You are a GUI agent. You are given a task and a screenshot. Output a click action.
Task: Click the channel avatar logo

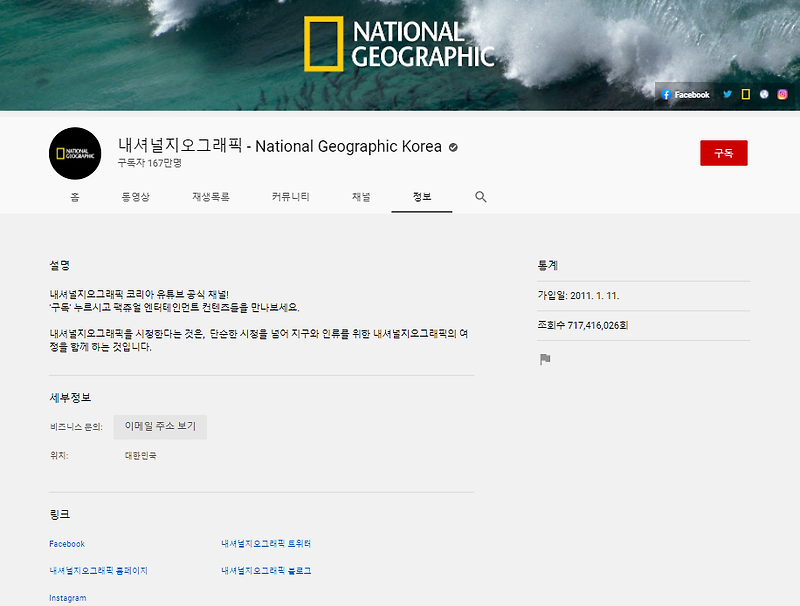click(x=75, y=154)
